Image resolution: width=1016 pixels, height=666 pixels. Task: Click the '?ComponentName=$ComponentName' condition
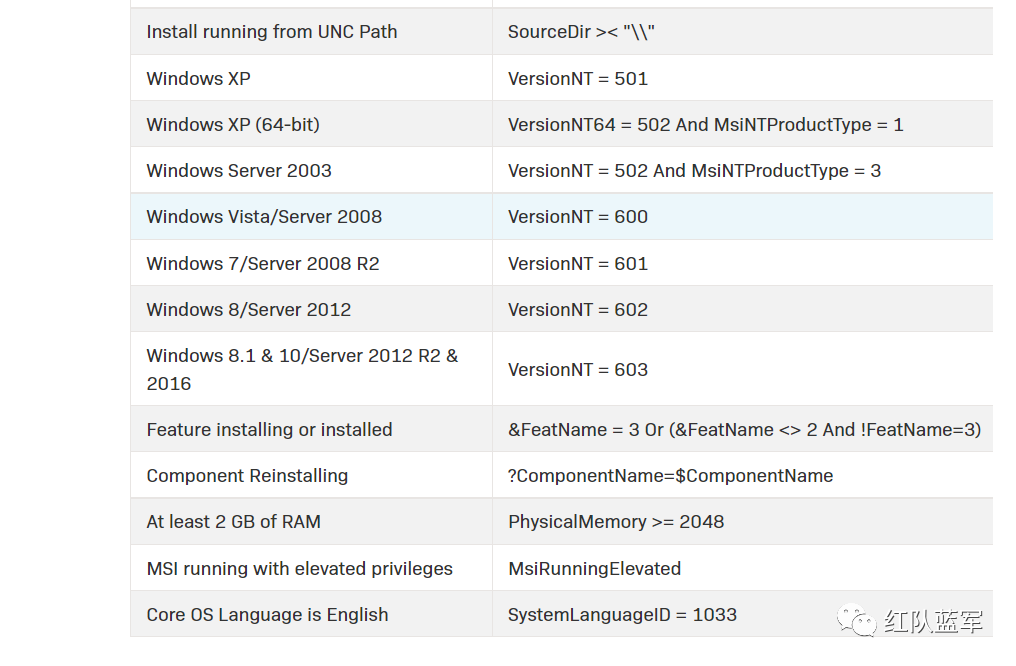pyautogui.click(x=670, y=476)
